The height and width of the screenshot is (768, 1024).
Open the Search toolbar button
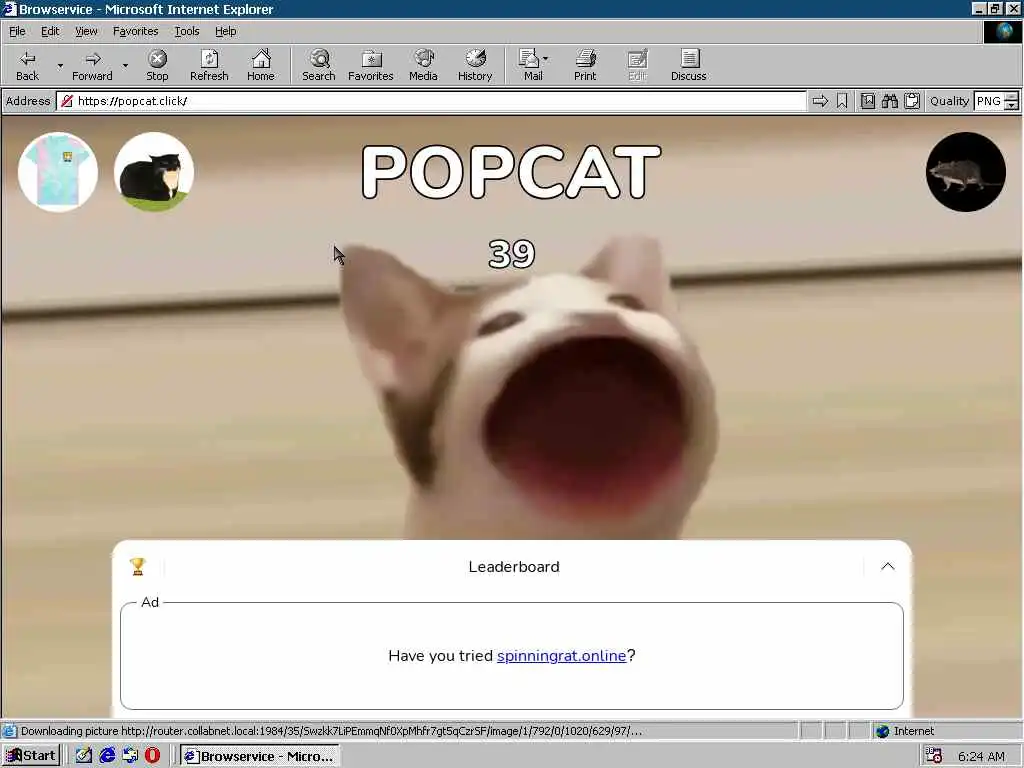click(319, 65)
